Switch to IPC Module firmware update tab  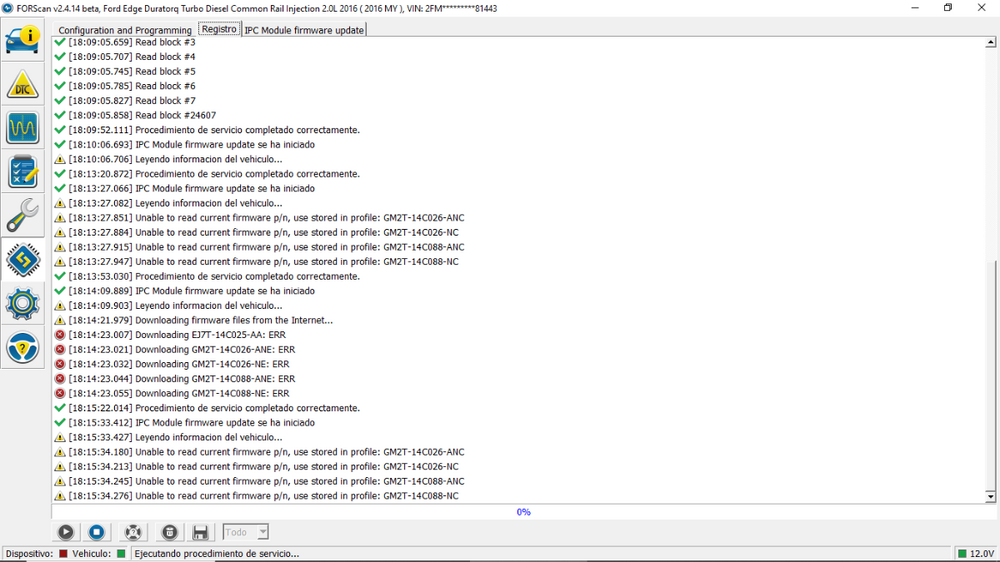pos(304,30)
